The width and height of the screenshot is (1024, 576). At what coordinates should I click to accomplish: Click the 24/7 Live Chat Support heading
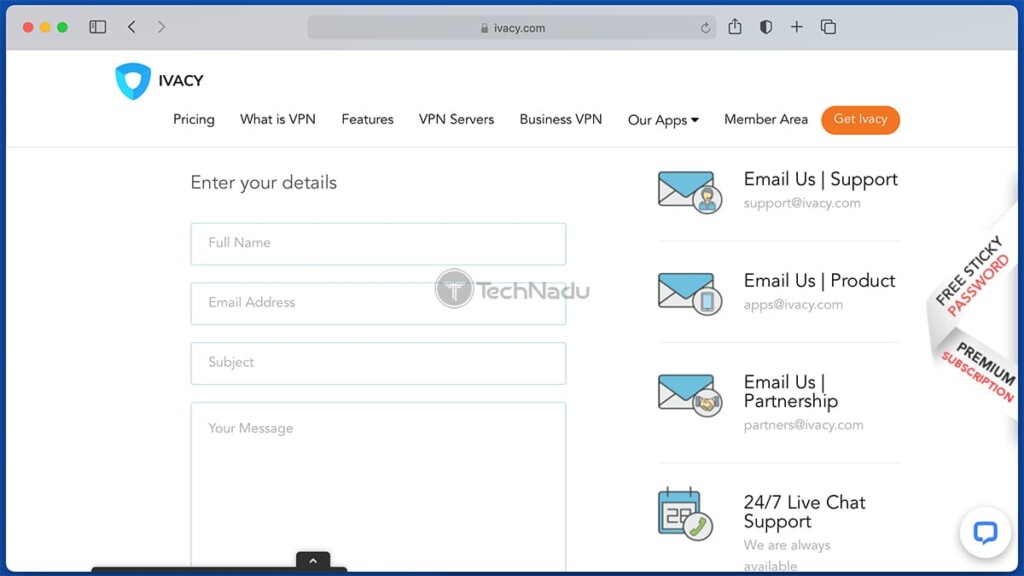[805, 512]
